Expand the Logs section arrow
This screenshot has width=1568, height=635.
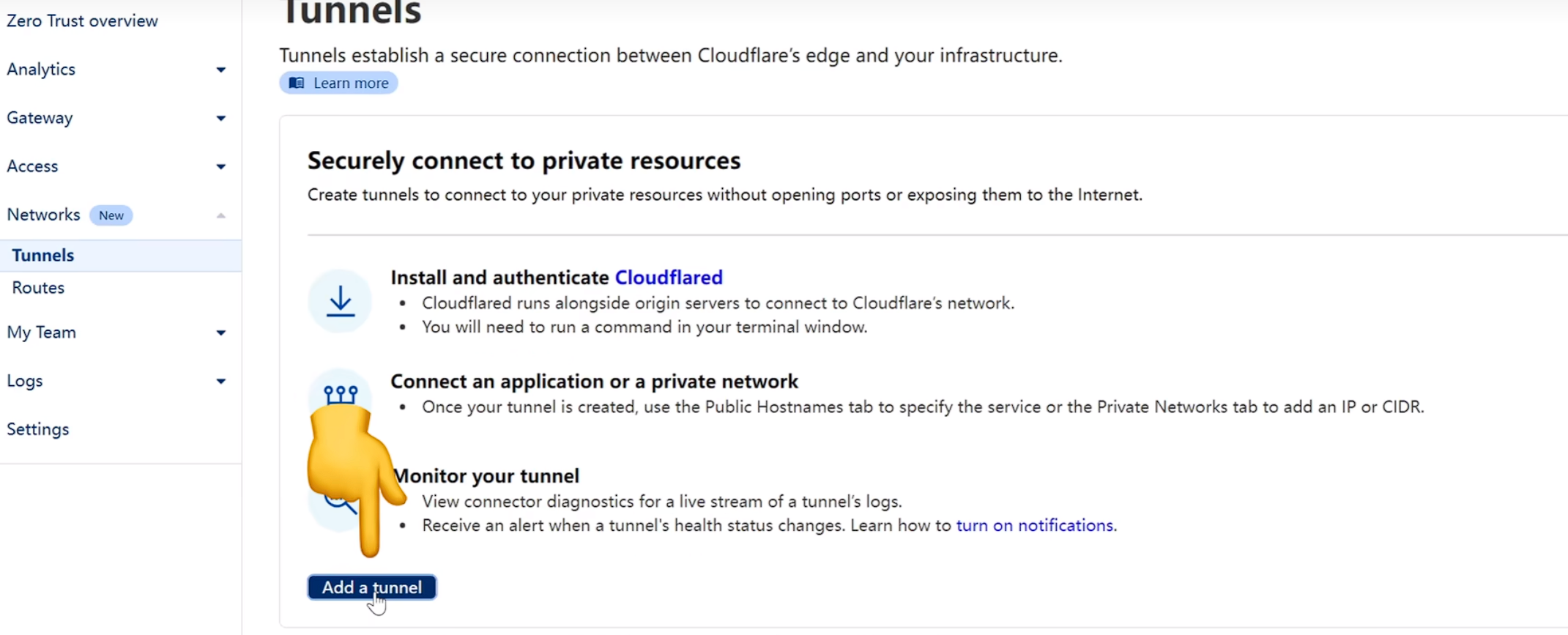click(220, 381)
